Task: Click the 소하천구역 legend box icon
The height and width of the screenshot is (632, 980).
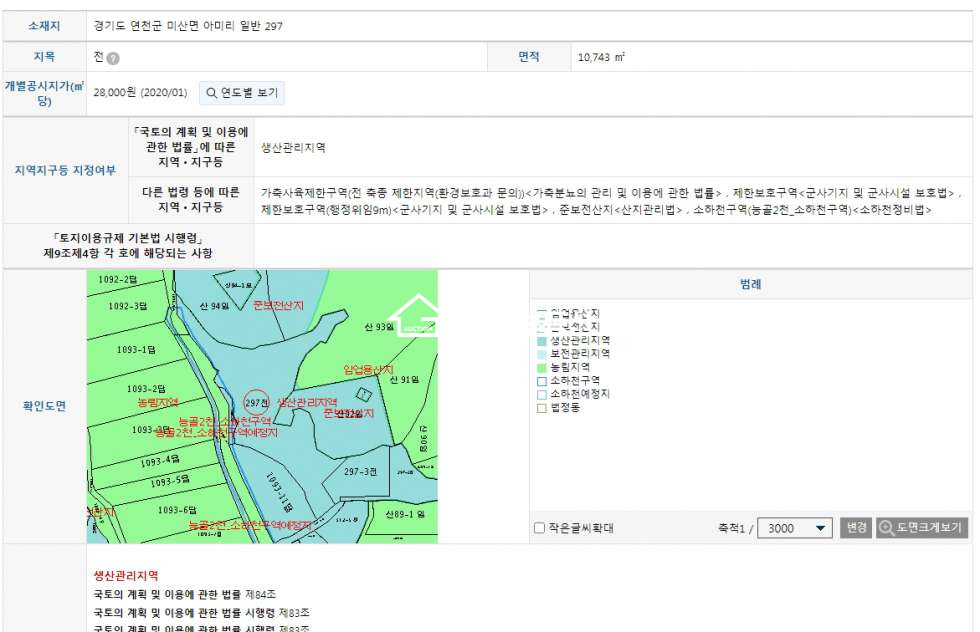Action: coord(542,381)
